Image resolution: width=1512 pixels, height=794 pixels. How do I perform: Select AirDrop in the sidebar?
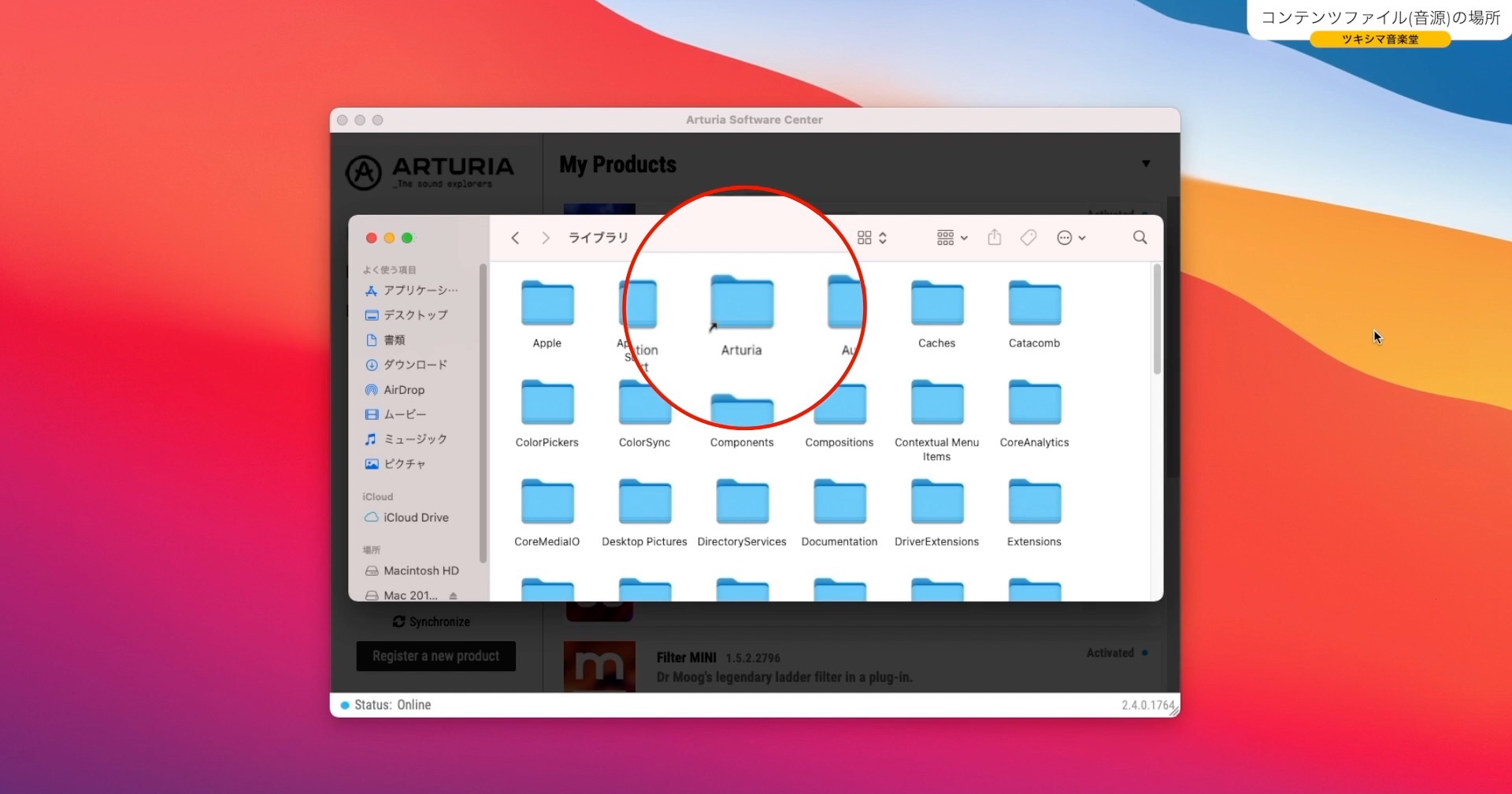(x=403, y=390)
